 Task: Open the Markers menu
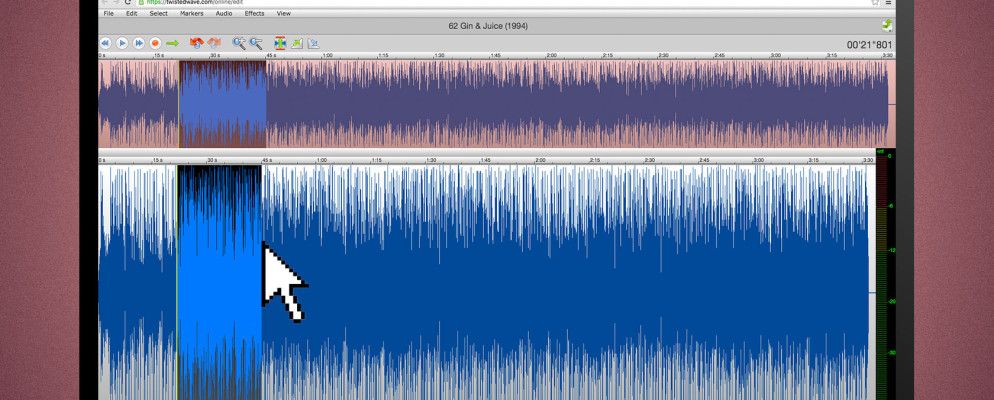coord(191,13)
